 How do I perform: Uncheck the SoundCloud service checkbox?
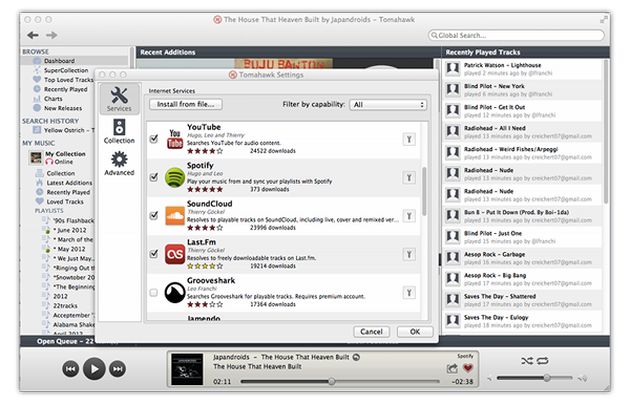click(153, 216)
